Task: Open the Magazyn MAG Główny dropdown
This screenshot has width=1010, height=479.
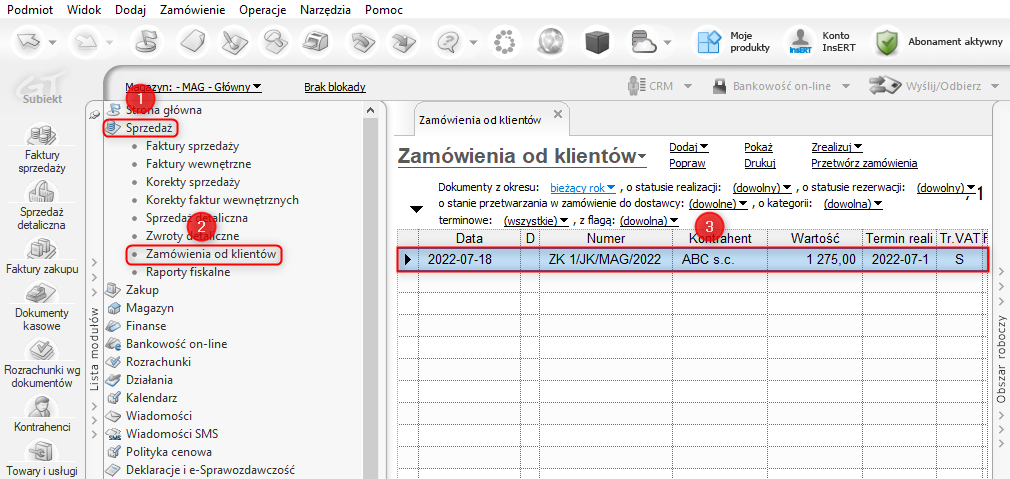Action: [194, 86]
